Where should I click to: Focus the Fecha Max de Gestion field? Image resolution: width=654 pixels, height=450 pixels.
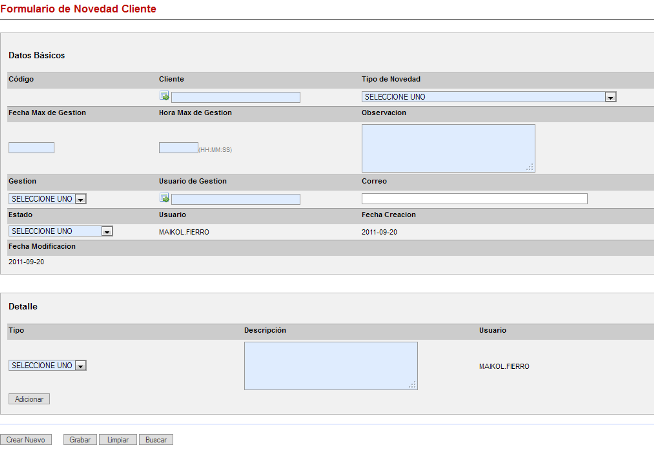[x=31, y=148]
